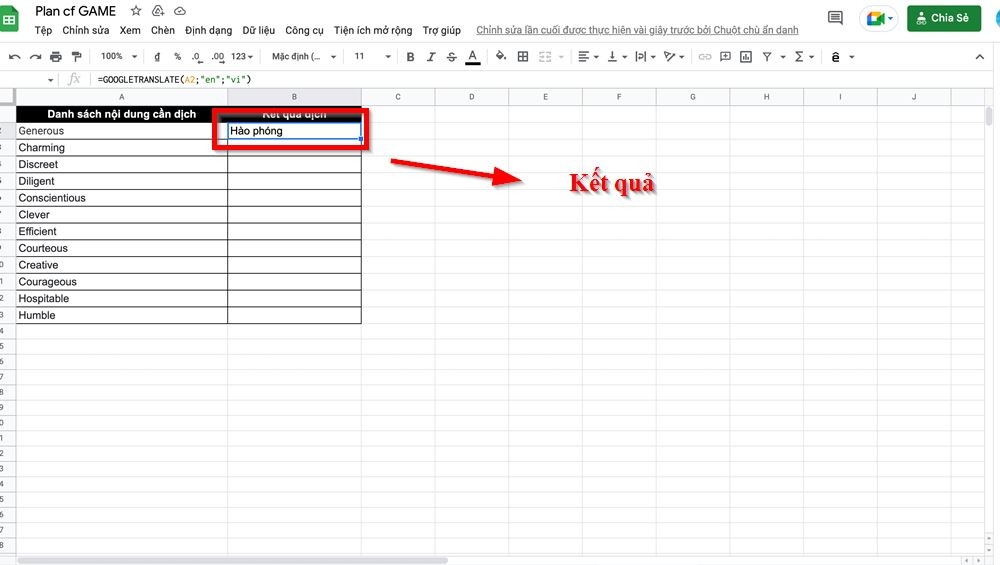Activate the paint format roller
The image size is (1000, 565).
(77, 57)
